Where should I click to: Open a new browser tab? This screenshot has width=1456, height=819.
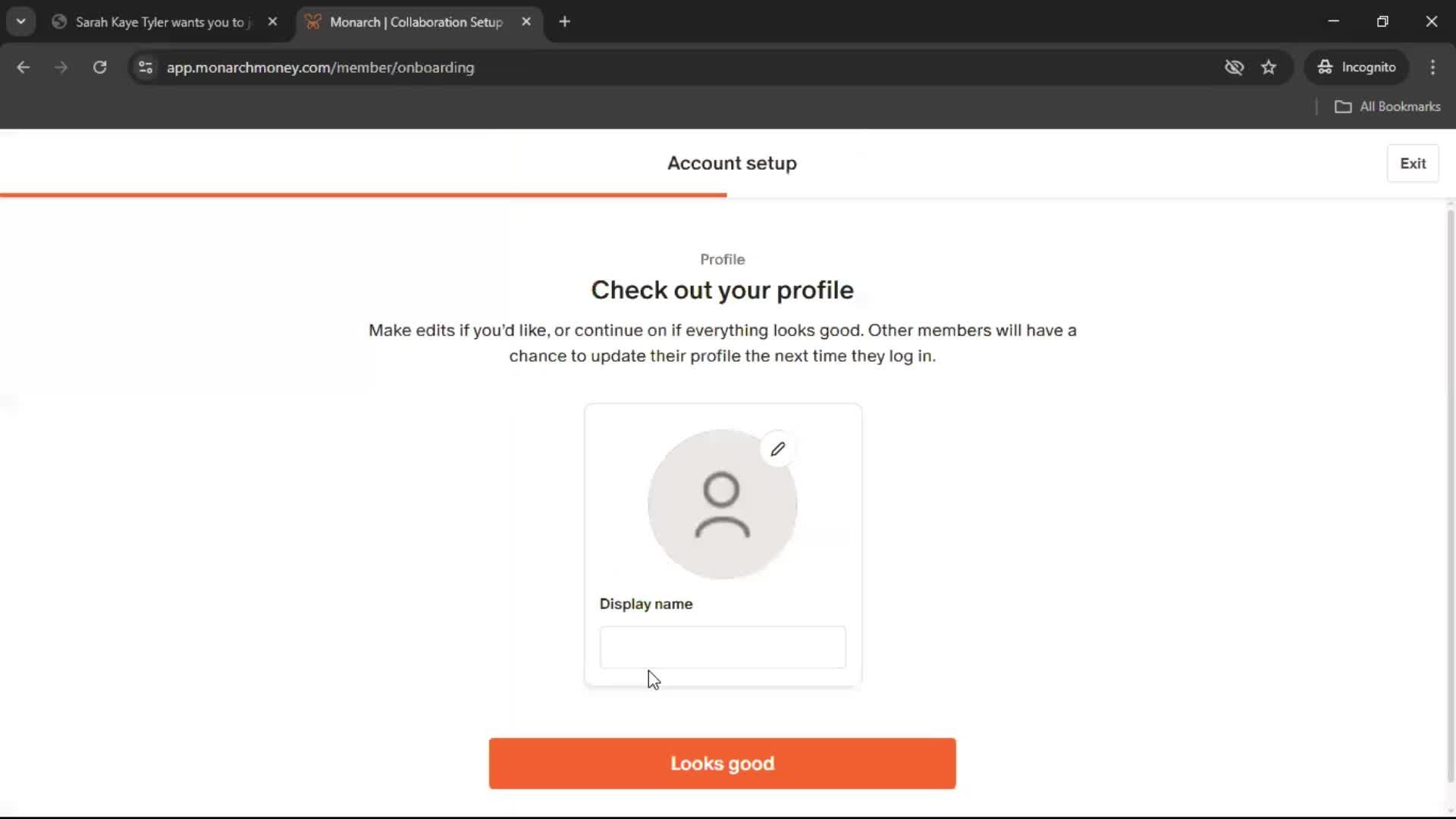tap(564, 22)
